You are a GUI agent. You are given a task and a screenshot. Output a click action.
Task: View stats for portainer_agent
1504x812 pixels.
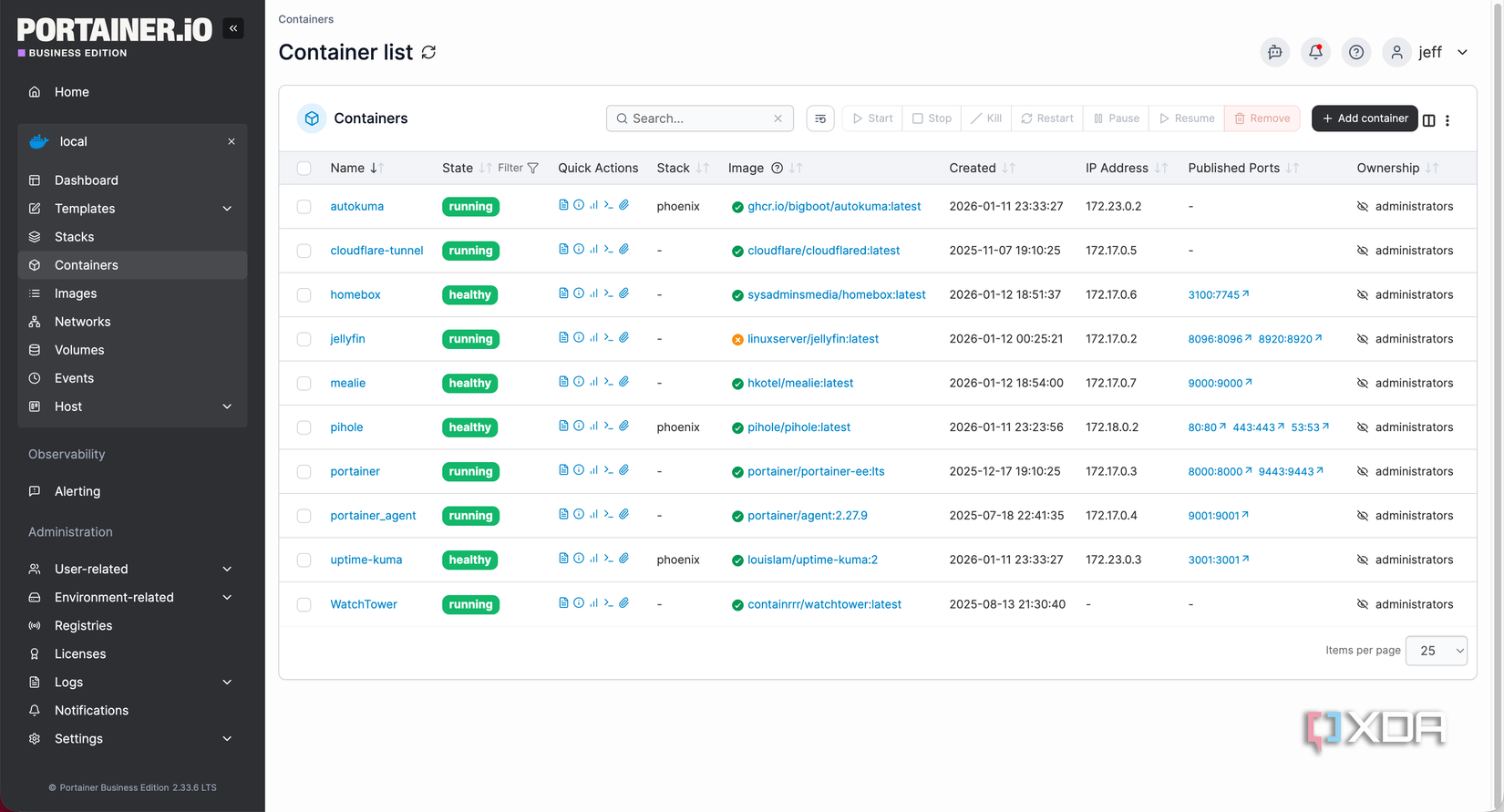[x=593, y=514]
